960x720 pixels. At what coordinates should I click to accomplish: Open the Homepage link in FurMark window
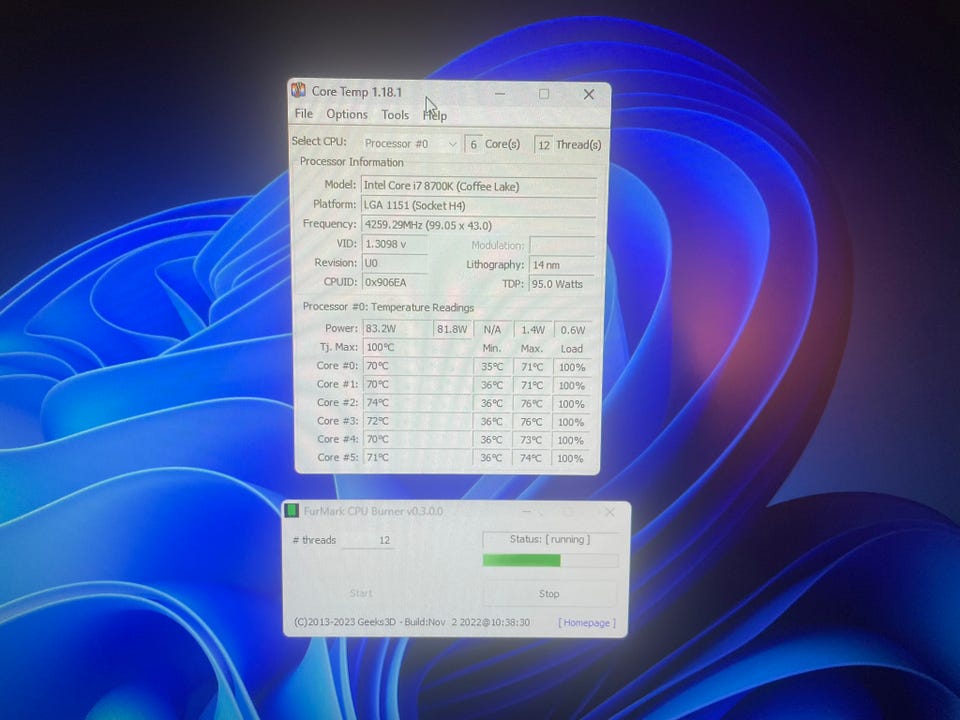click(587, 622)
